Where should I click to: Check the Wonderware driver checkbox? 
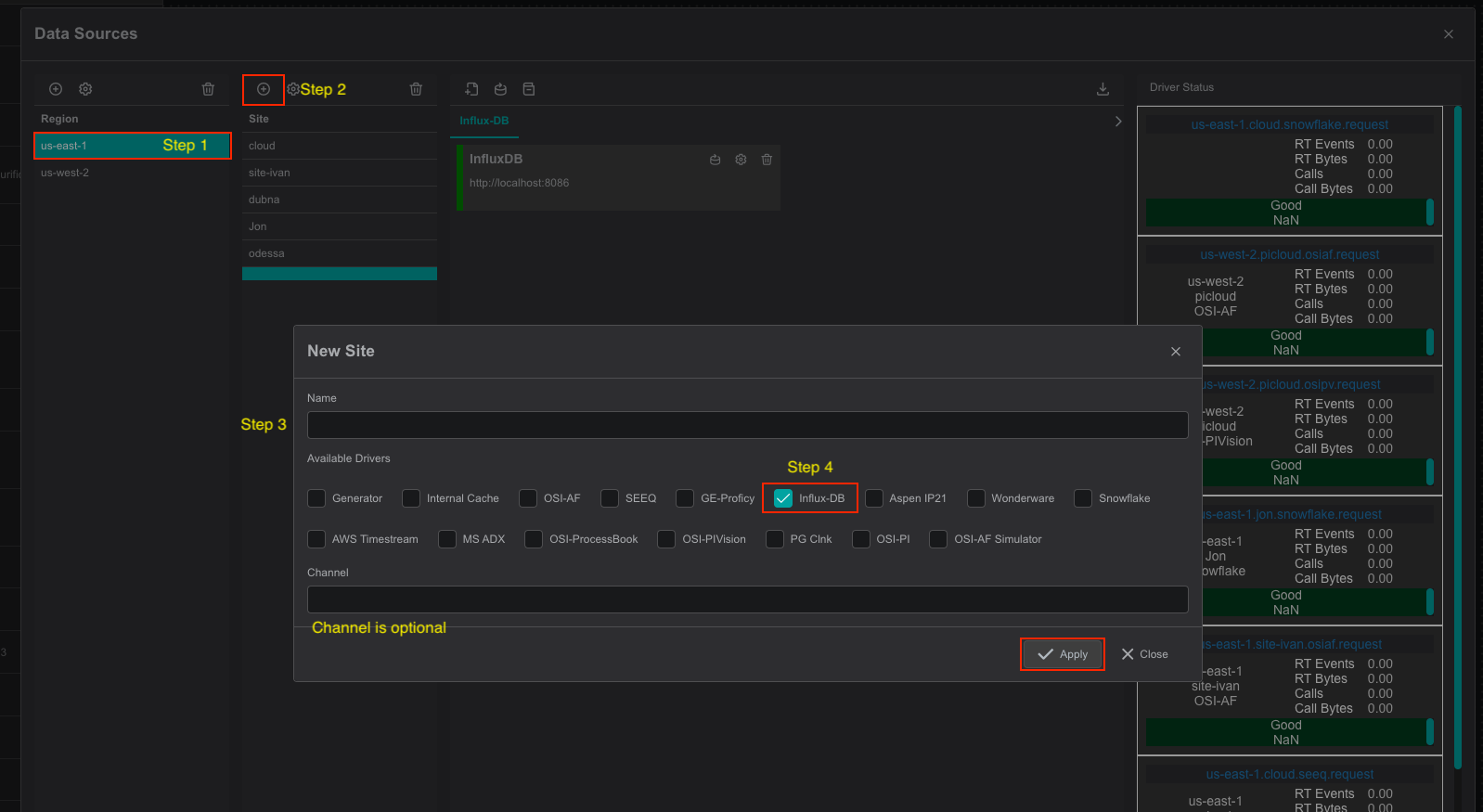(x=976, y=498)
